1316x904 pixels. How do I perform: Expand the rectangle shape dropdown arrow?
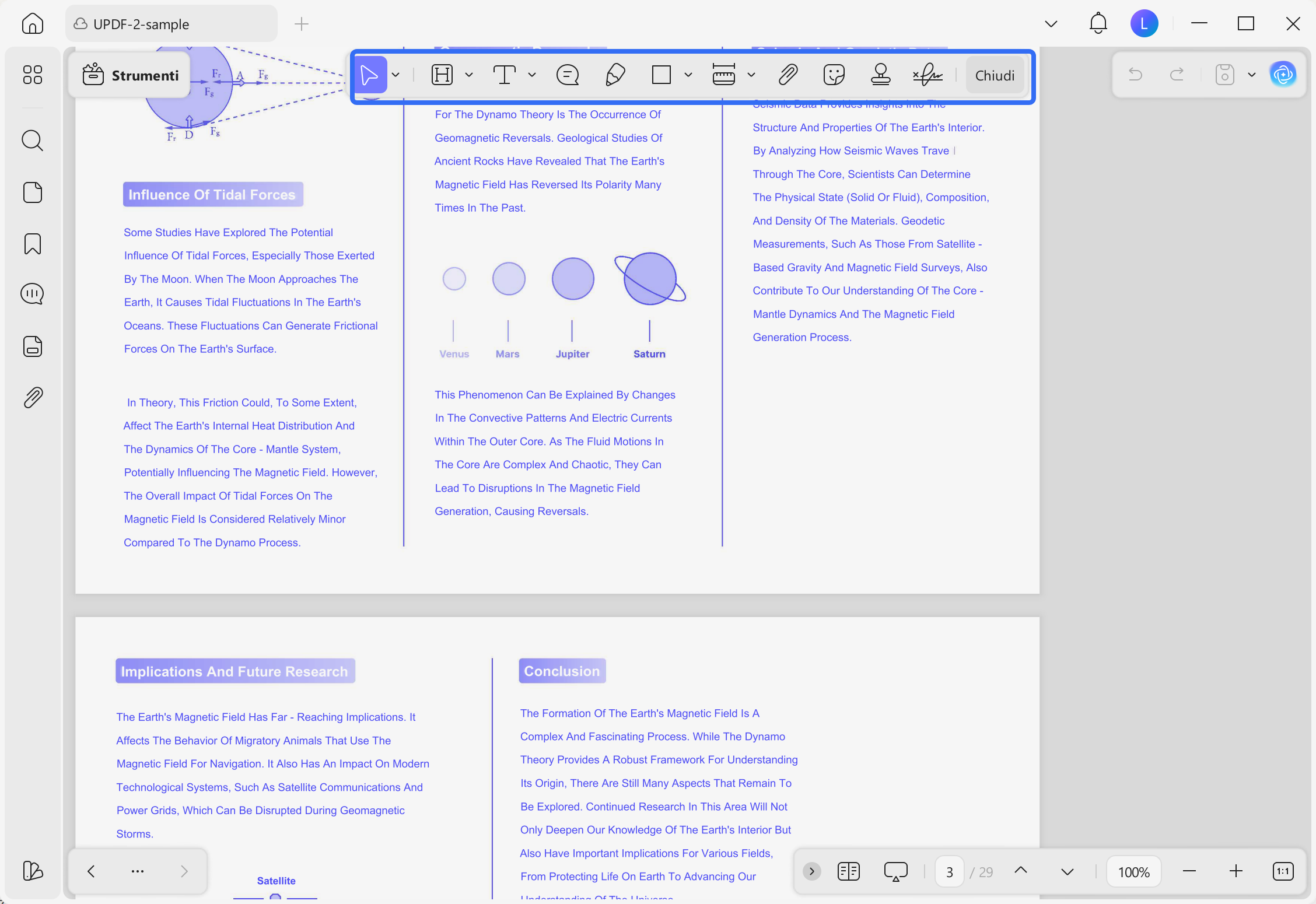click(x=688, y=75)
